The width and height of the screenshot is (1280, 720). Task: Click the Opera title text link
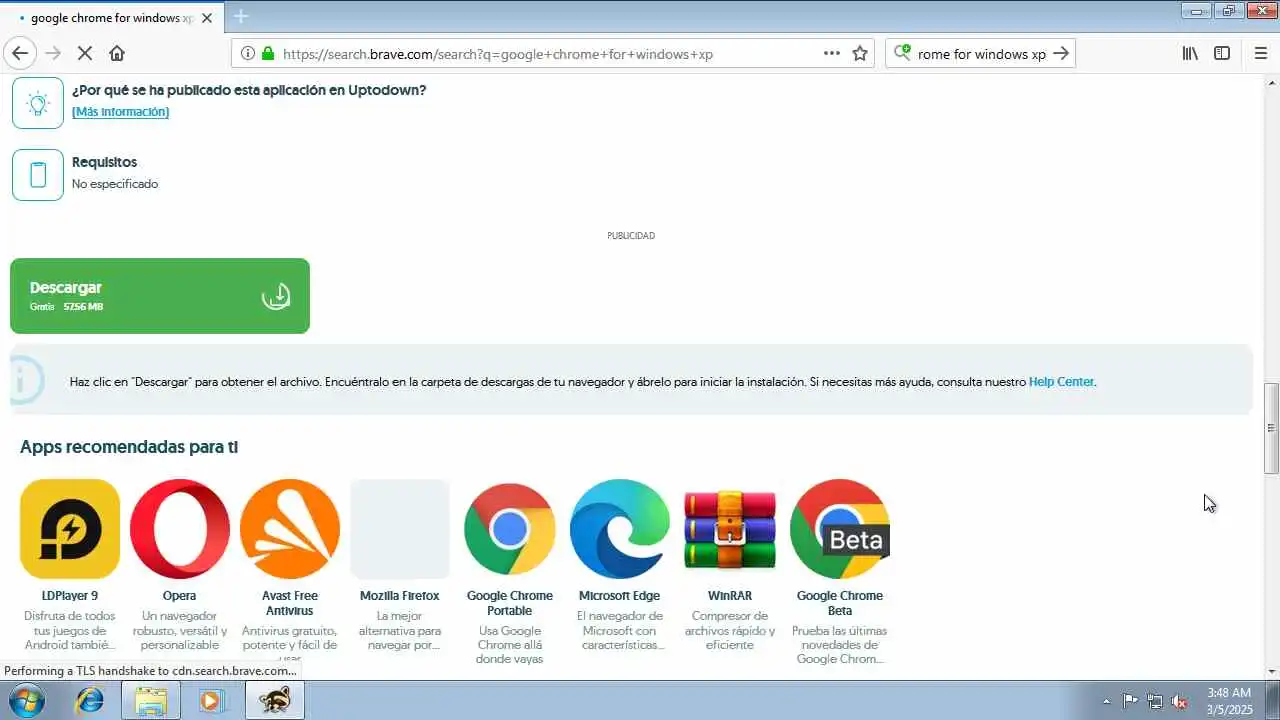click(x=180, y=596)
